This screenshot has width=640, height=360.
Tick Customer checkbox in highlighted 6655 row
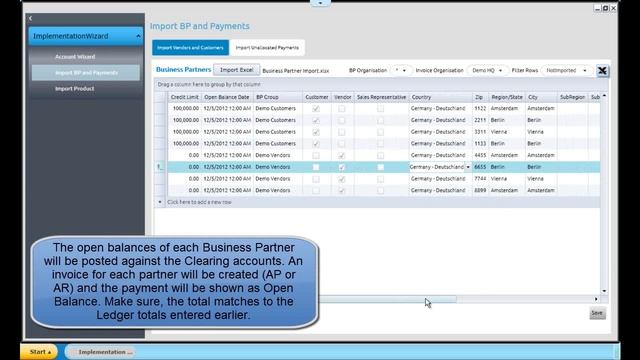[316, 167]
